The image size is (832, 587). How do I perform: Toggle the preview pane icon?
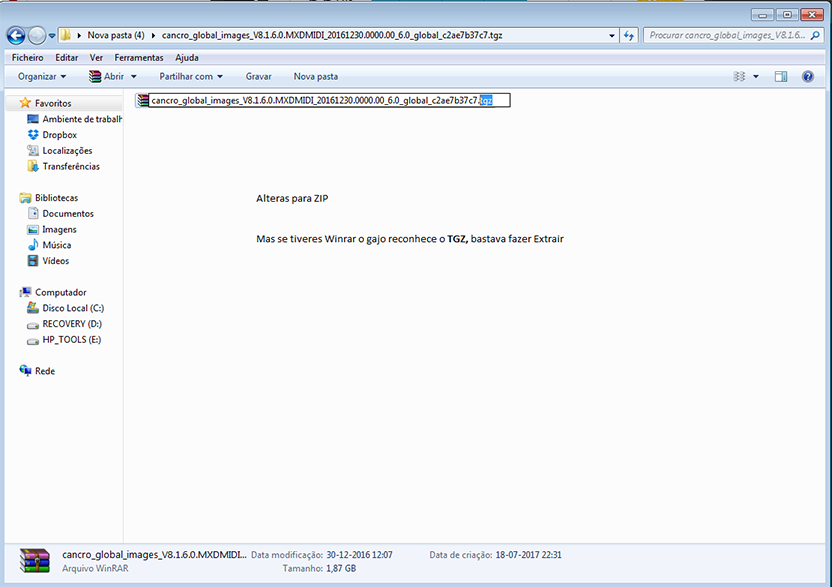(x=781, y=76)
